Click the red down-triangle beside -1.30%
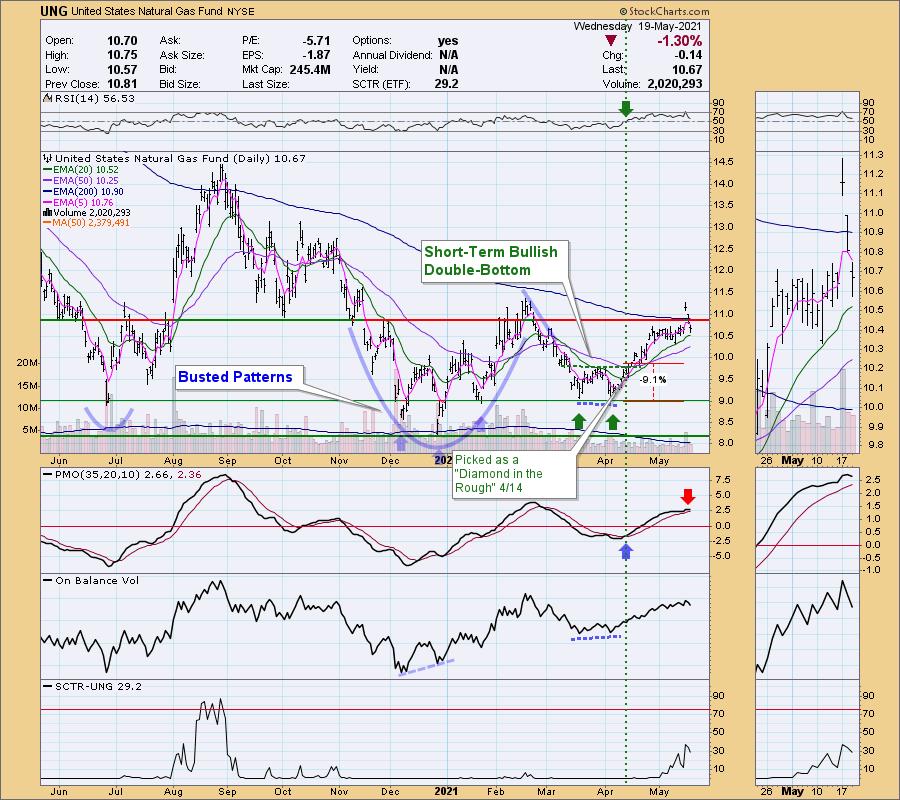 coord(611,41)
